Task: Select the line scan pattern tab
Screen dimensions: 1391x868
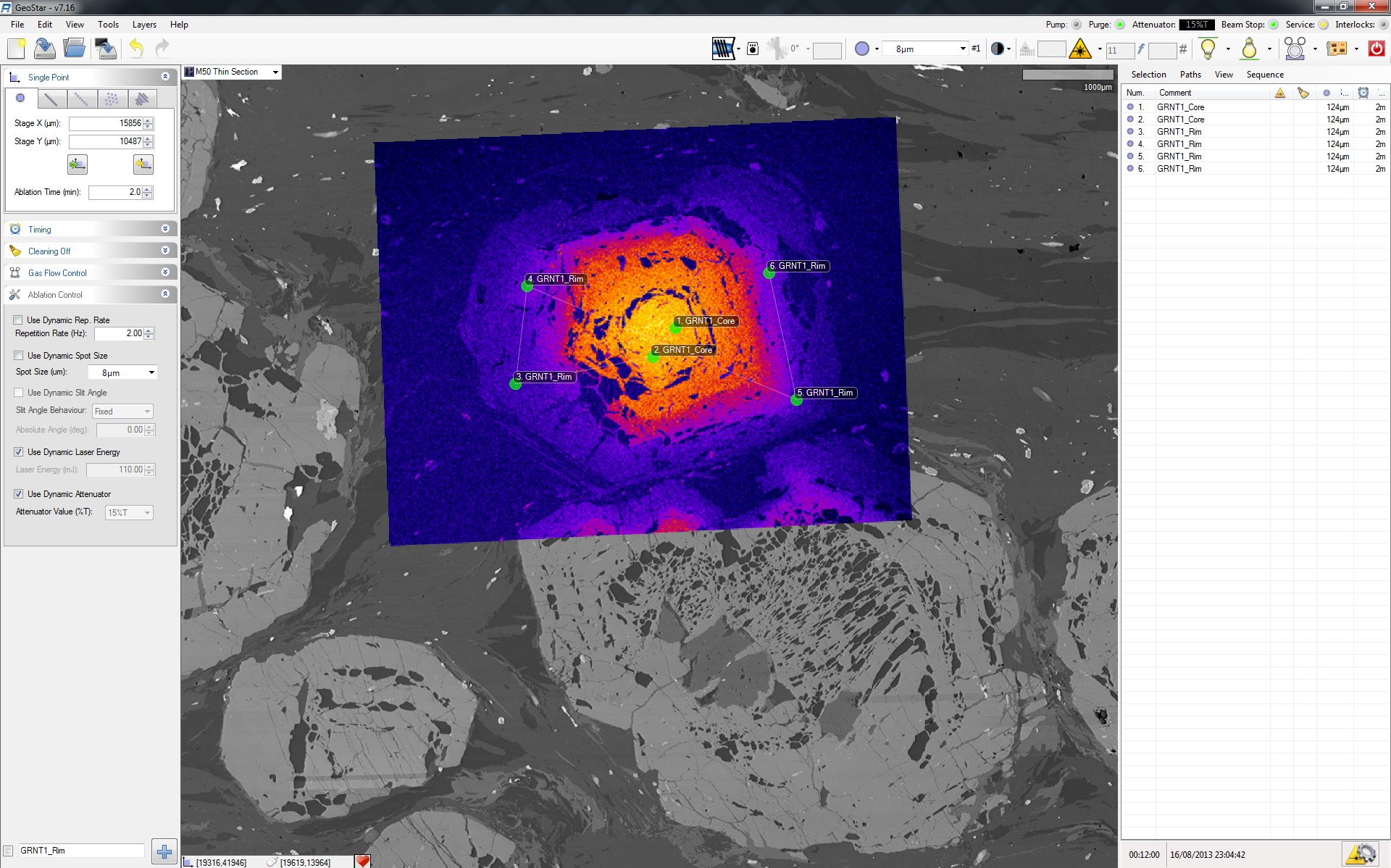Action: pyautogui.click(x=51, y=99)
